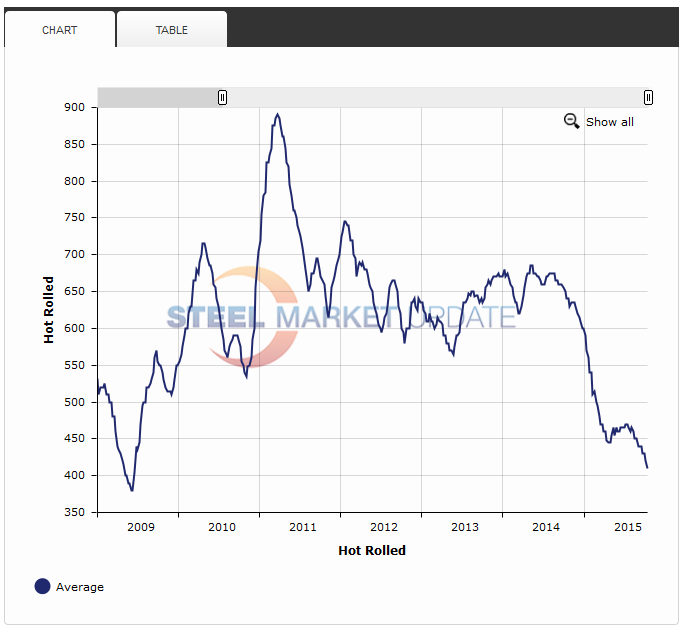684x628 pixels.
Task: Click the 'Show all' text link
Action: [x=609, y=122]
